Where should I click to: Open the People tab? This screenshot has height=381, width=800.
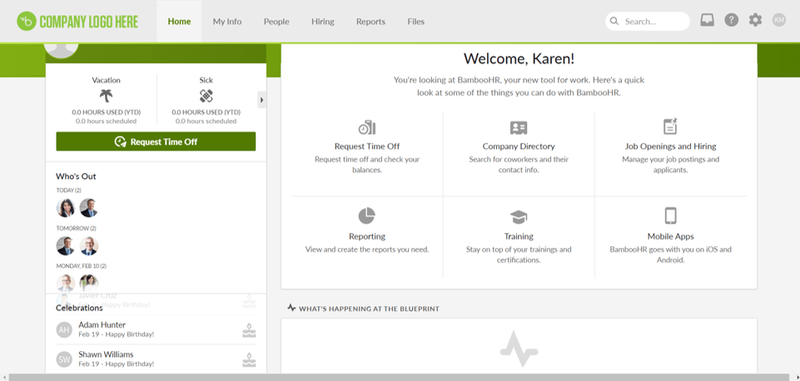(276, 21)
